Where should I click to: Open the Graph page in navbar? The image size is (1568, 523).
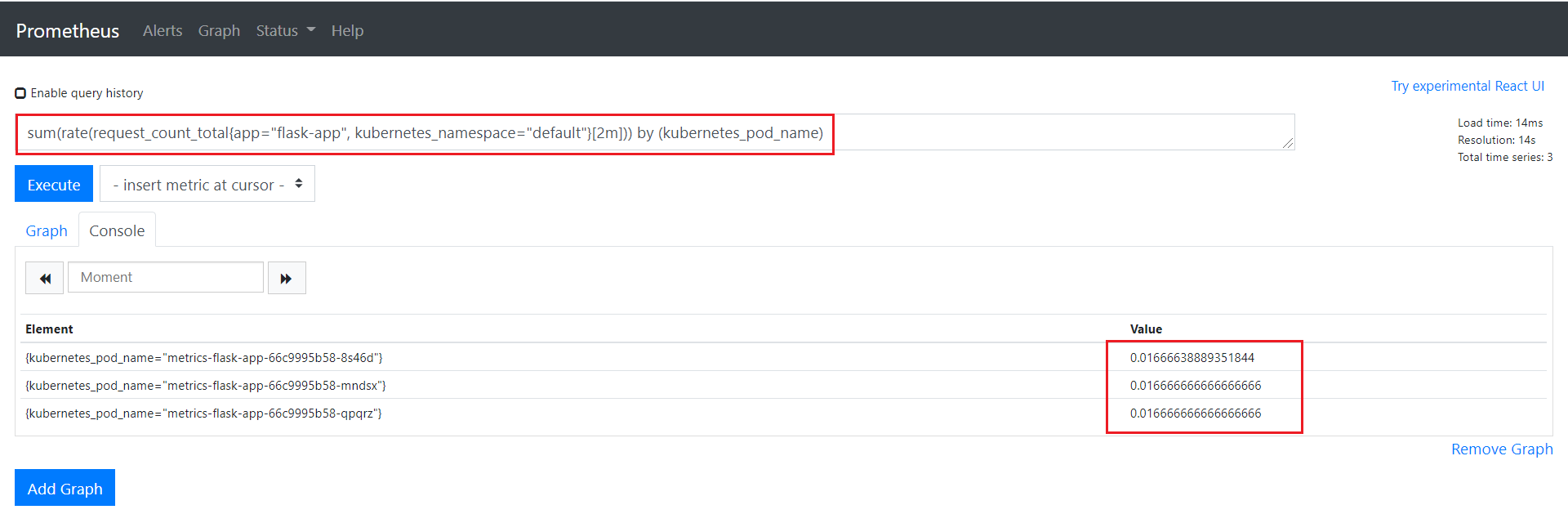coord(219,30)
